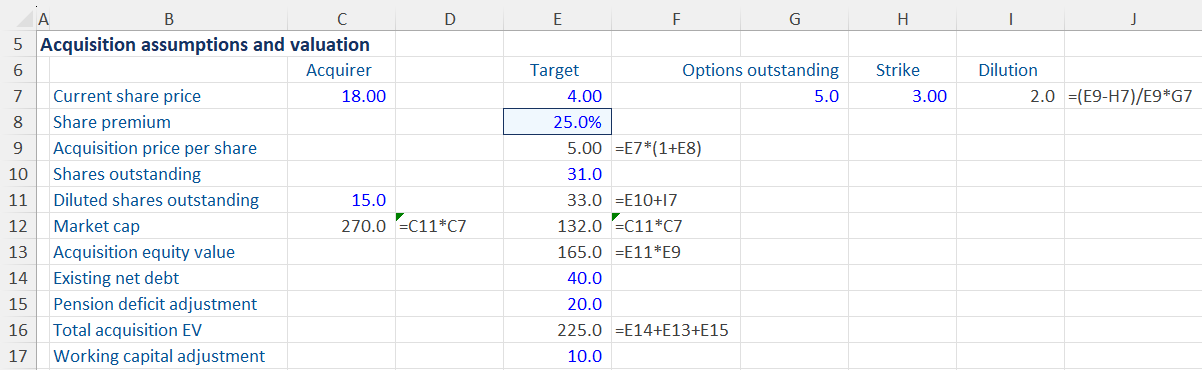Select dilution value 2.0
Viewport: 1202px width, 370px height.
click(1043, 96)
